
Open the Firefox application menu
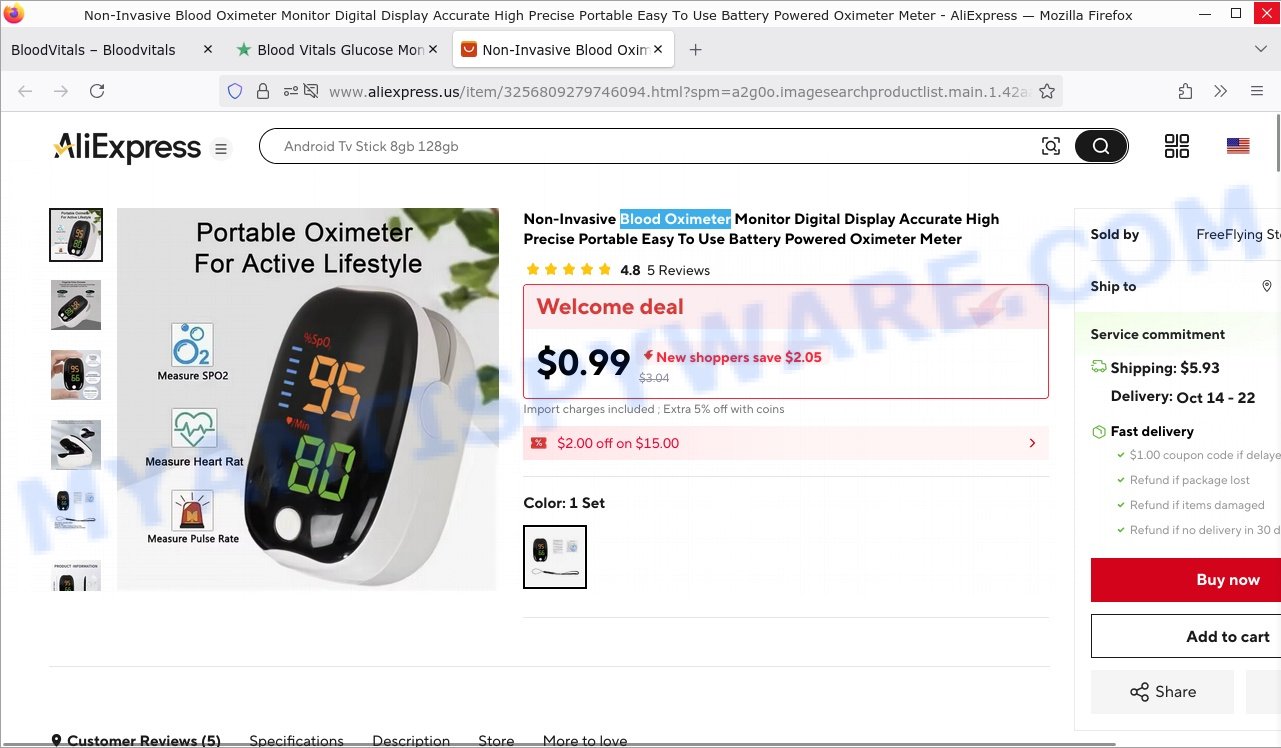[1257, 91]
